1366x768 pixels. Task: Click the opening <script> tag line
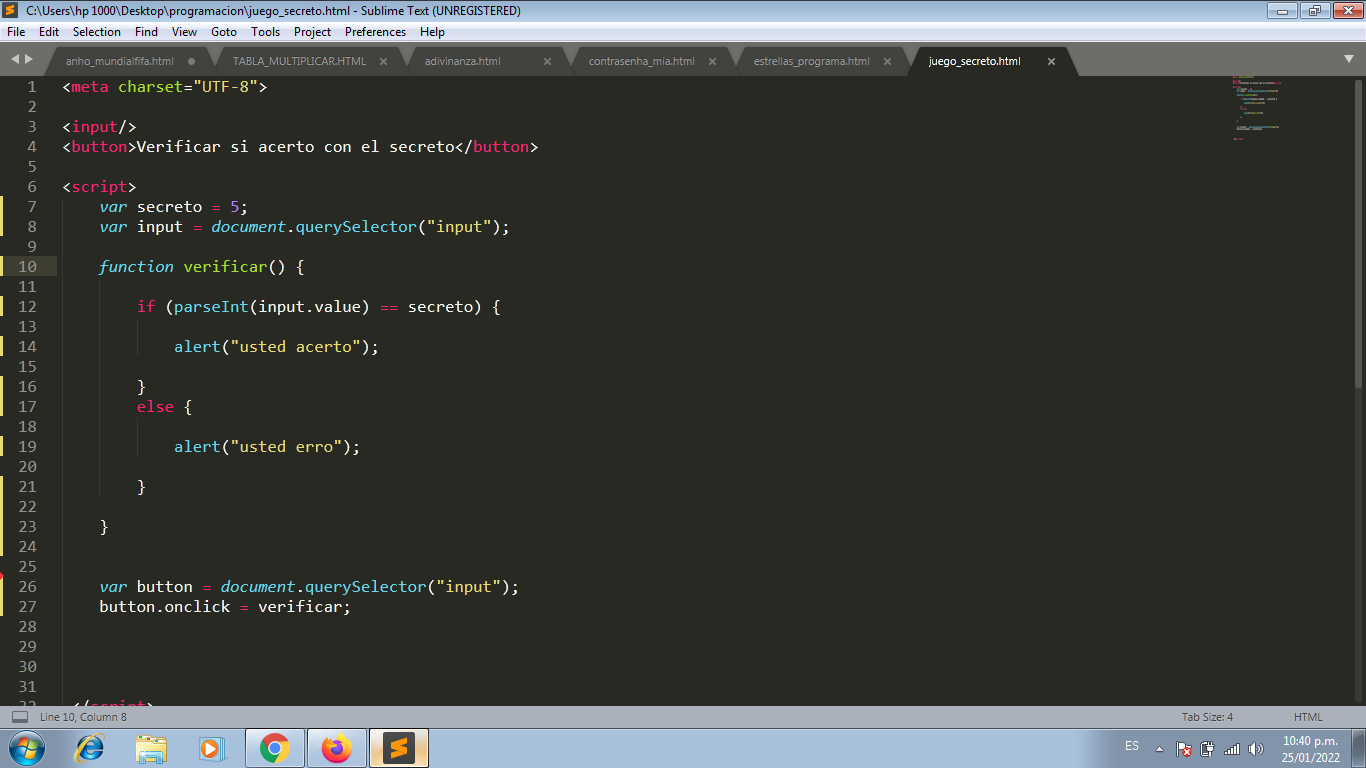point(99,187)
